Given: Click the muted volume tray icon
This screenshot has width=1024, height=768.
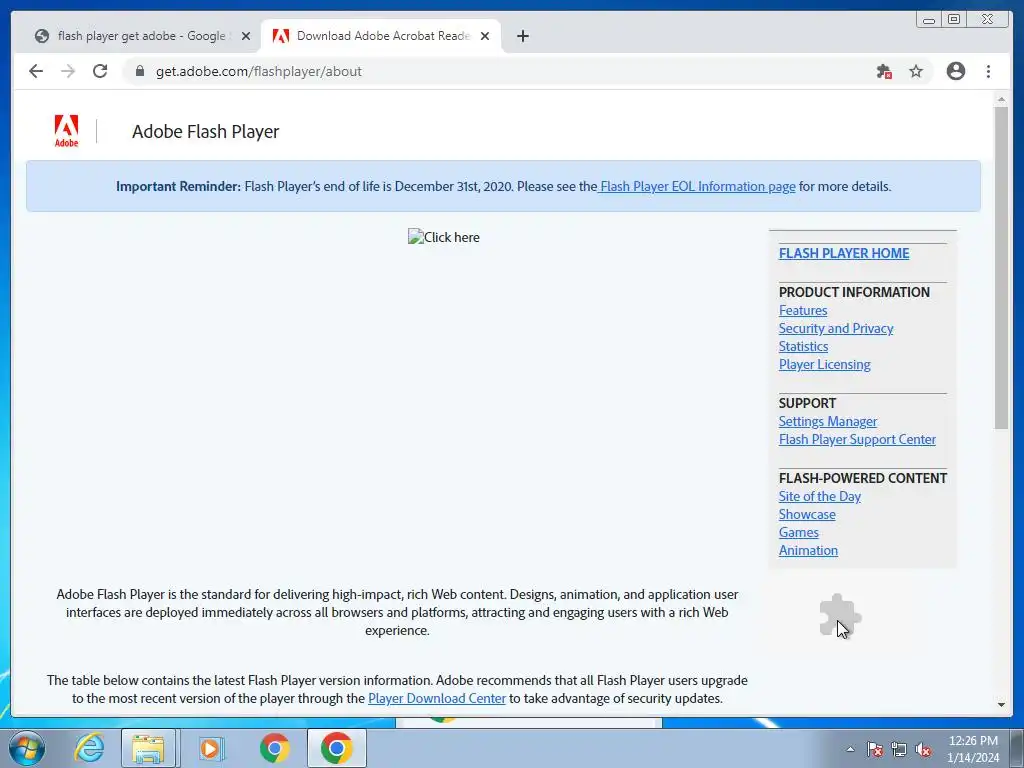Looking at the screenshot, I should 923,749.
